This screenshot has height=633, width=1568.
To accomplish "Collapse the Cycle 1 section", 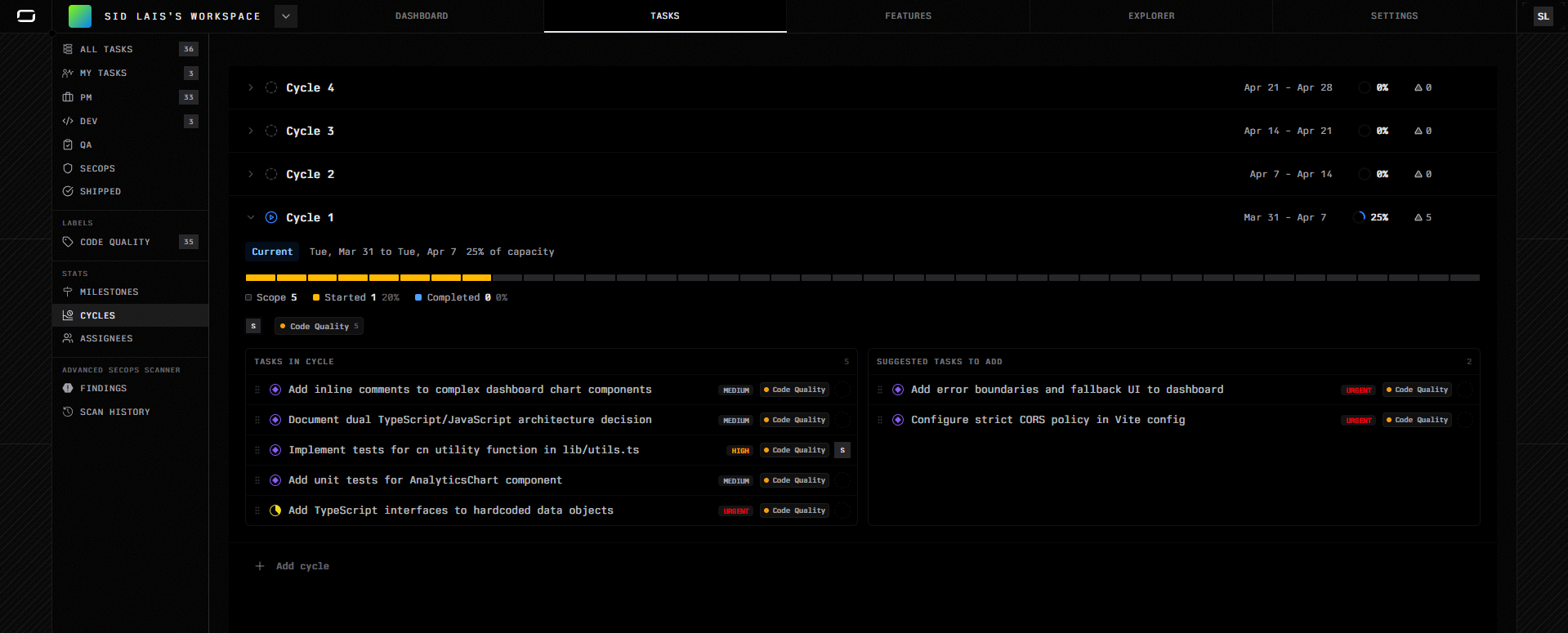I will (251, 217).
